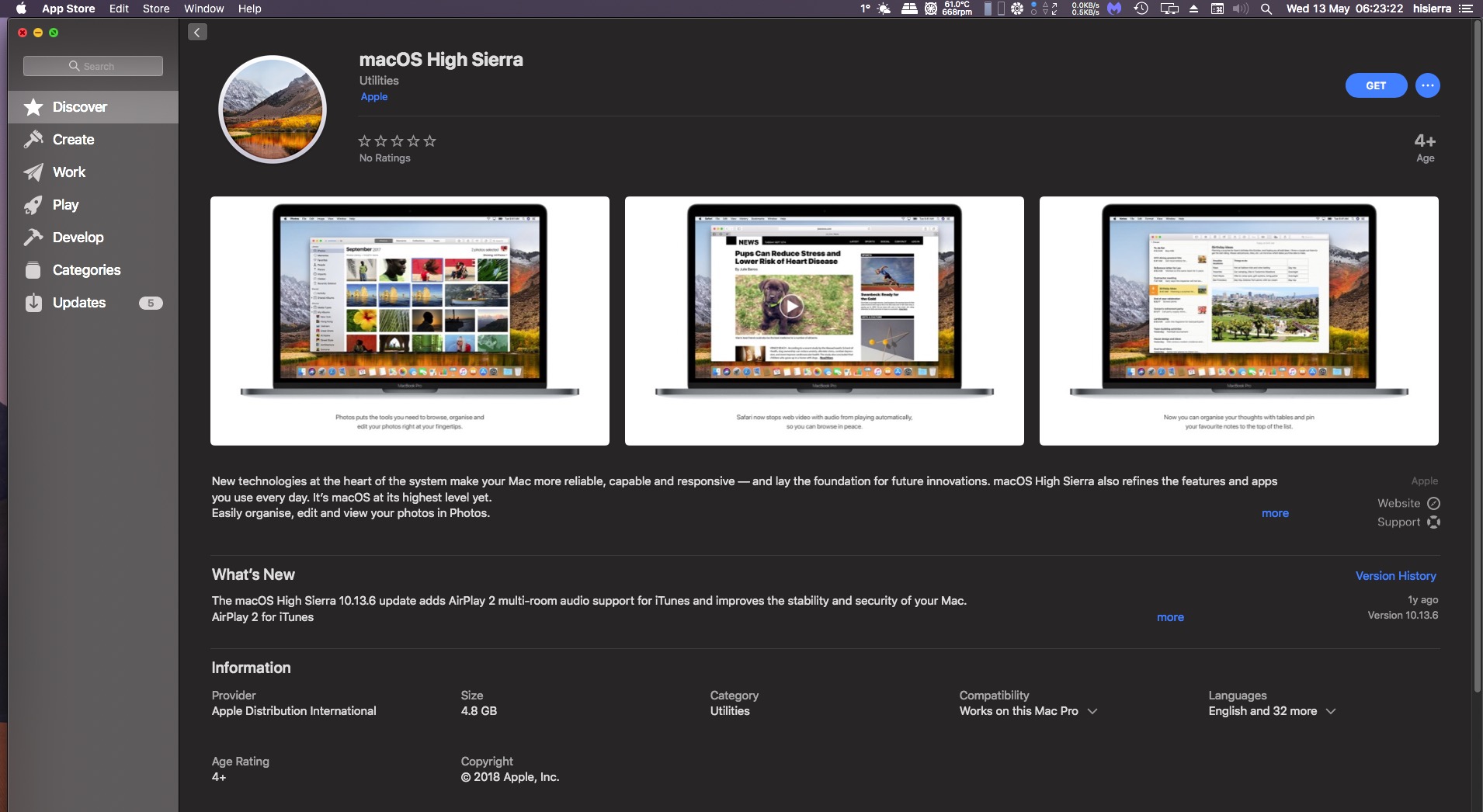
Task: Open the Store menu
Action: tap(156, 9)
